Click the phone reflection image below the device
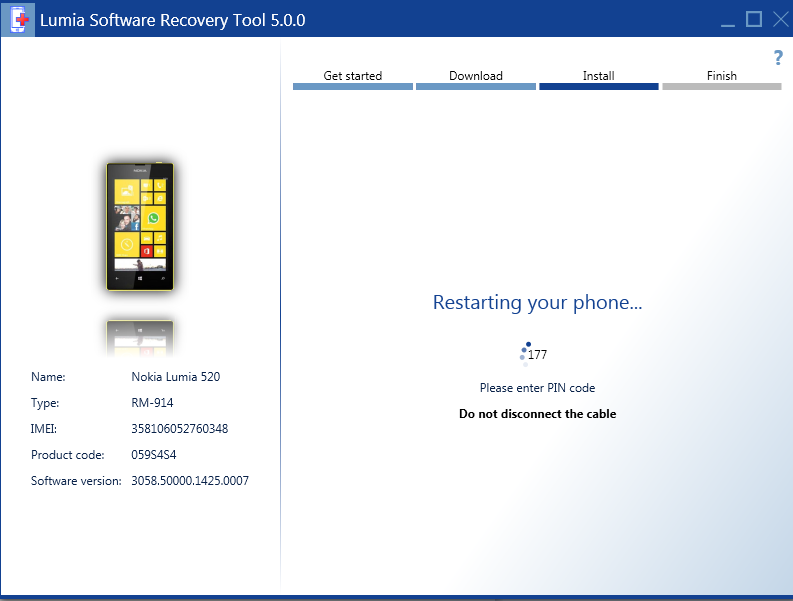Viewport: 793px width, 601px height. click(140, 338)
